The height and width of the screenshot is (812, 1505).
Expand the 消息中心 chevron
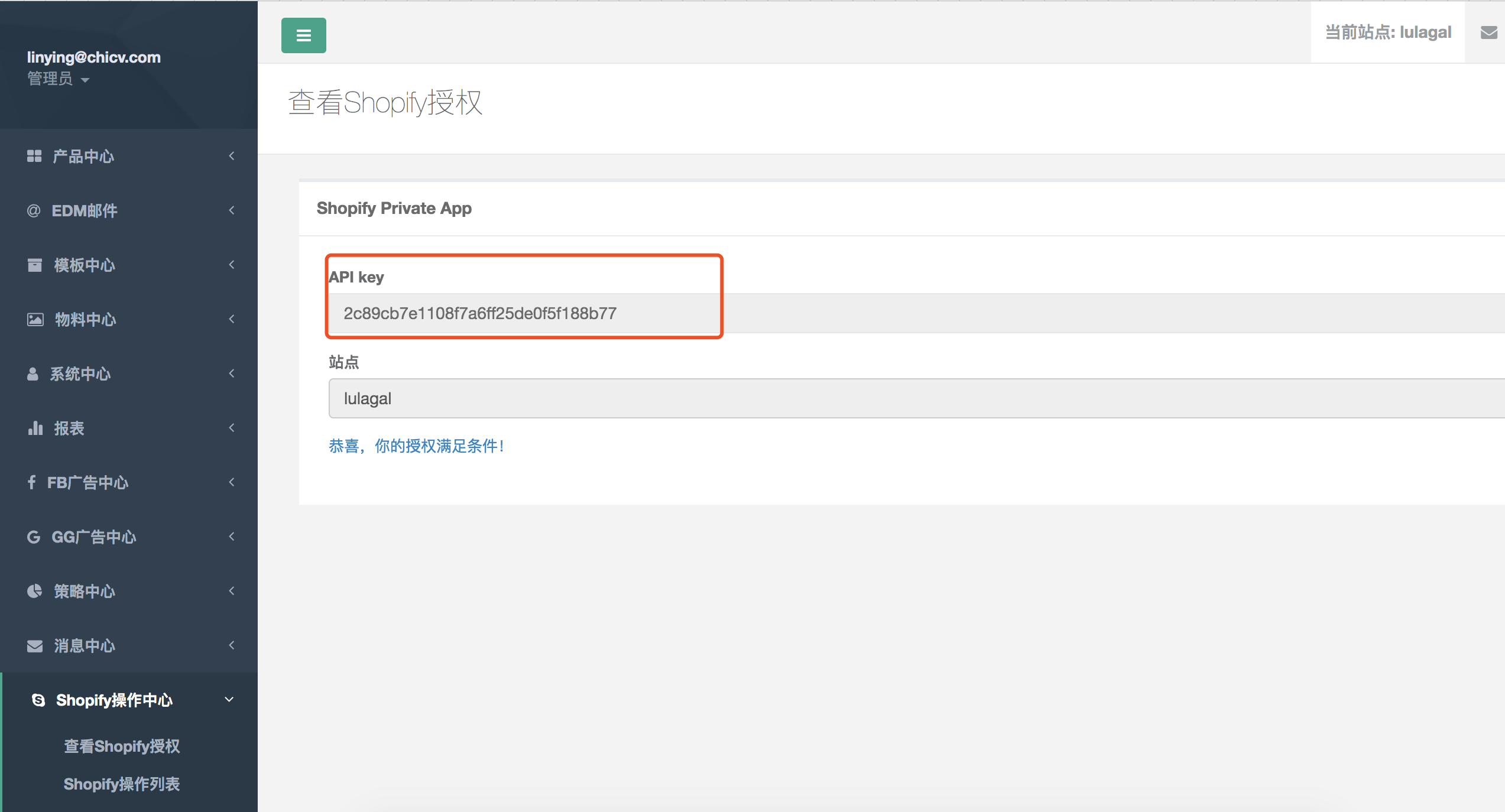coord(232,645)
